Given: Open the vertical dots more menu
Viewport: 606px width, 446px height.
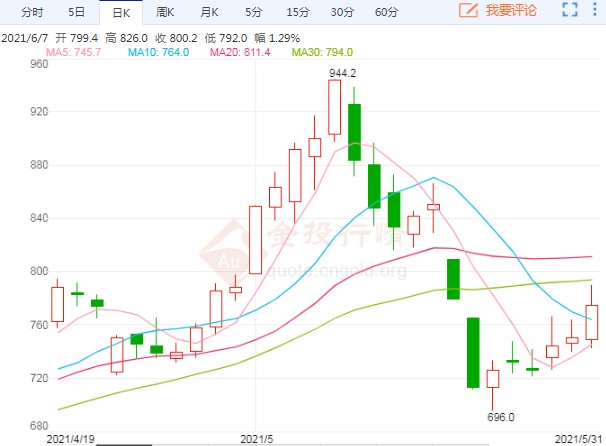Looking at the screenshot, I should (x=595, y=9).
